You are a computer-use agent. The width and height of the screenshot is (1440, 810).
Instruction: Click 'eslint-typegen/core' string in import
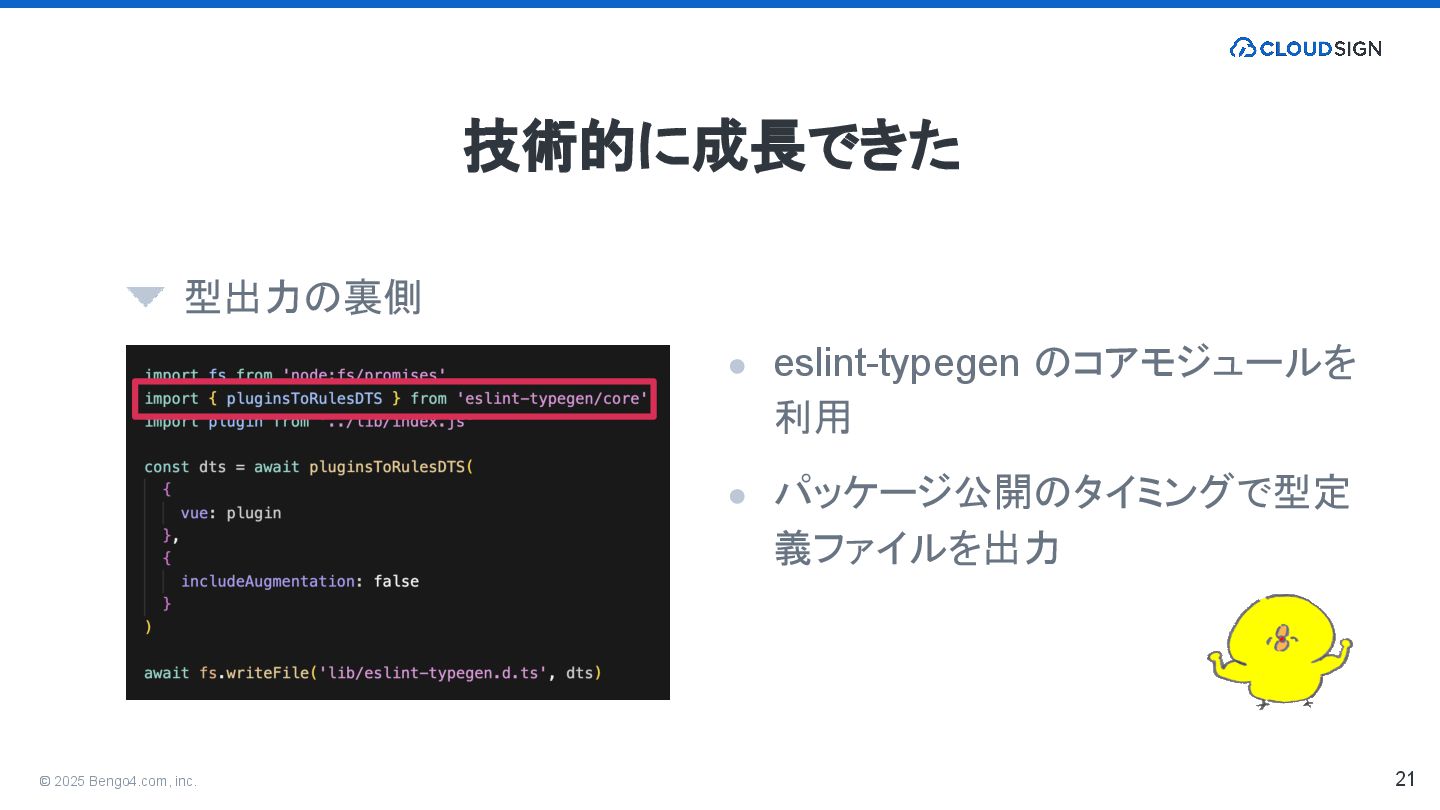click(x=553, y=398)
